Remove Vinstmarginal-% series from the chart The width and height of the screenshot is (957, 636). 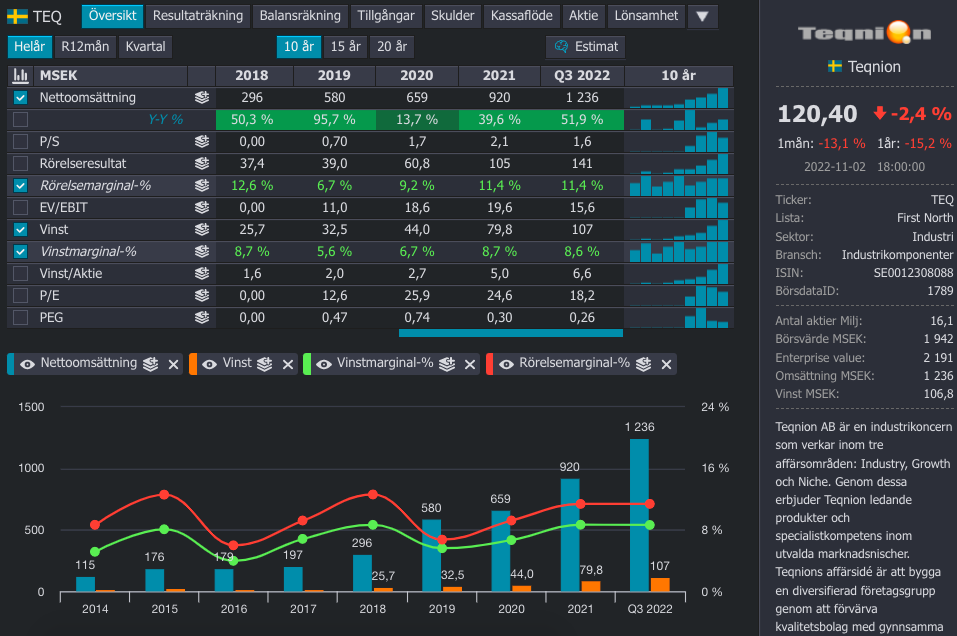(470, 364)
